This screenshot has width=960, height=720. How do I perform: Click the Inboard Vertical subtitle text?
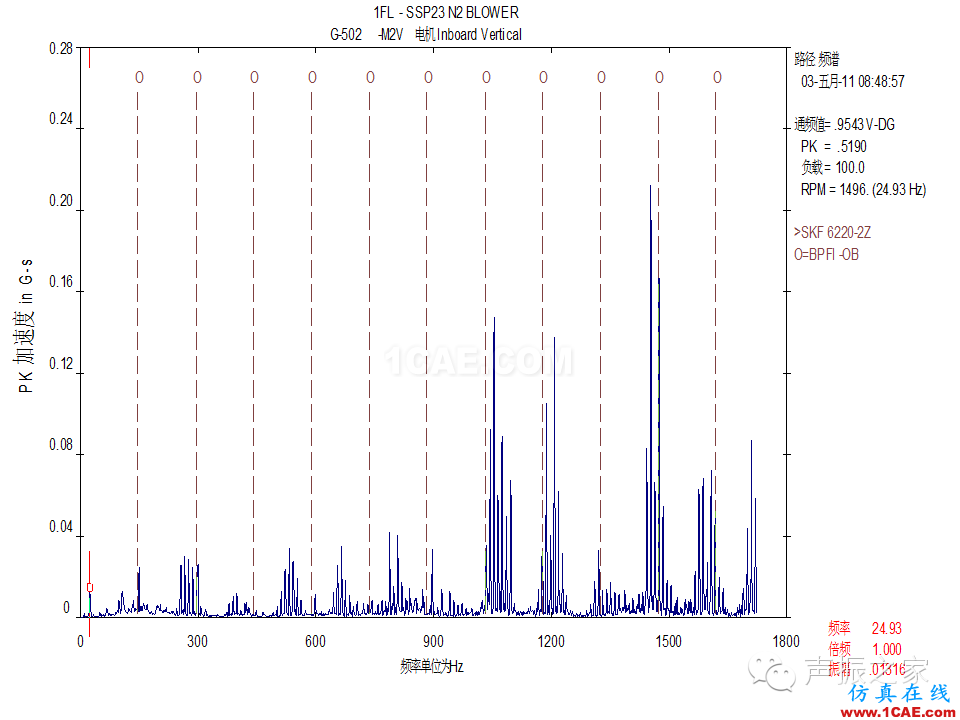(x=479, y=35)
